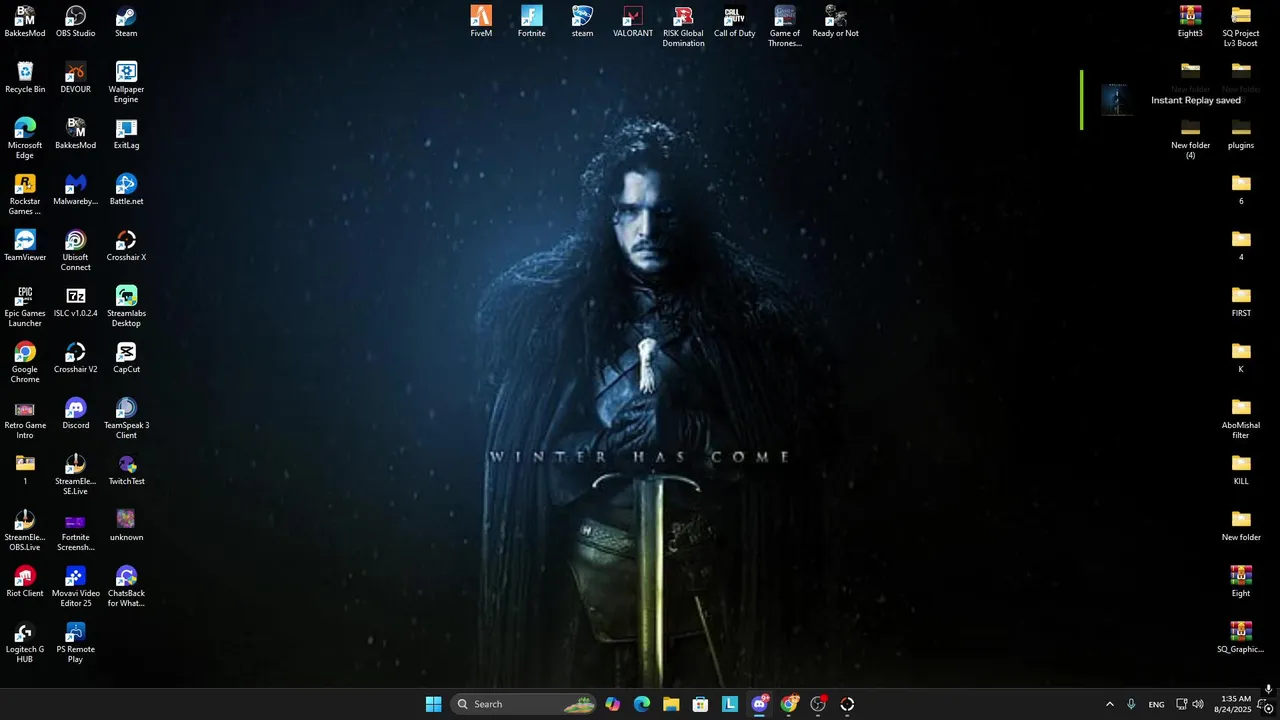
Task: Open TeamSpeak 3 Client shortcut
Action: click(126, 418)
